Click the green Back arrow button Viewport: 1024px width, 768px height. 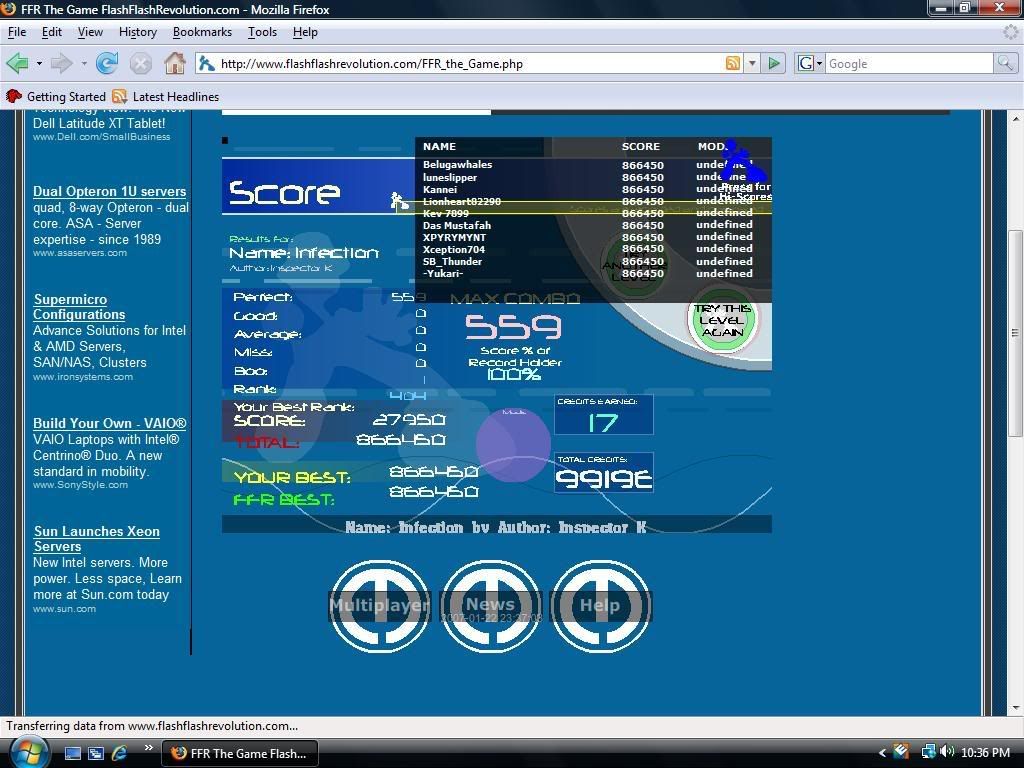(17, 63)
